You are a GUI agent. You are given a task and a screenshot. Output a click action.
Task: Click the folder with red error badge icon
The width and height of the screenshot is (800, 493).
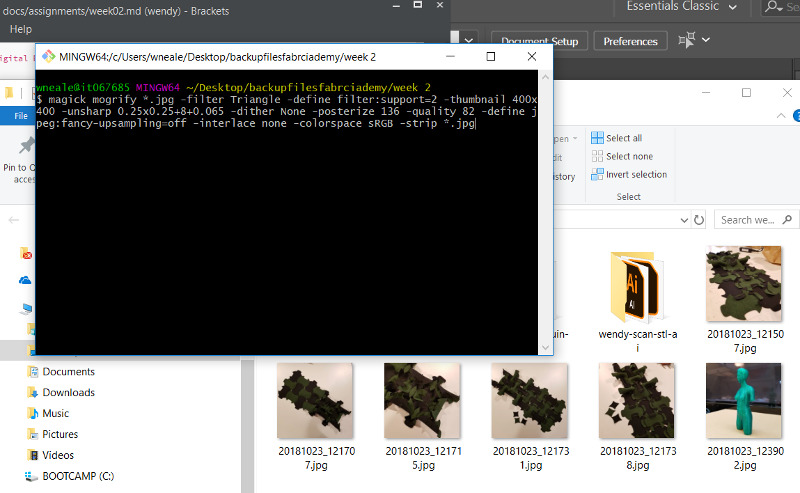(x=26, y=253)
